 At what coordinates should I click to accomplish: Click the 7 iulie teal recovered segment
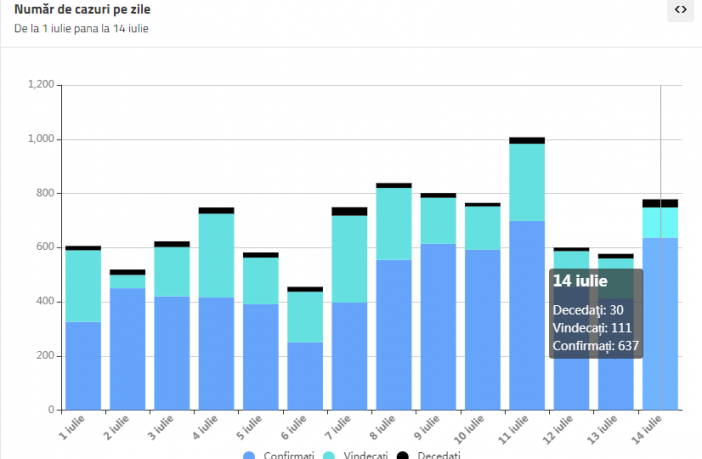click(349, 258)
